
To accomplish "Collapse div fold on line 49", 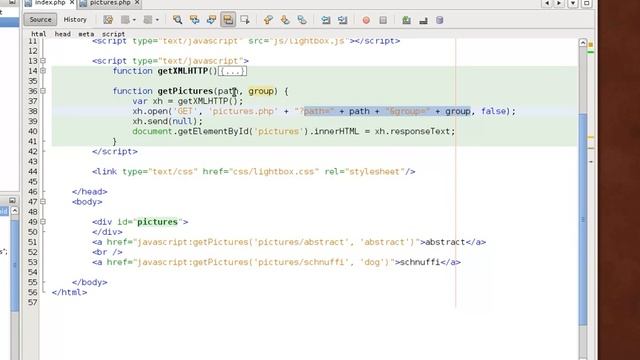I will [x=43, y=222].
